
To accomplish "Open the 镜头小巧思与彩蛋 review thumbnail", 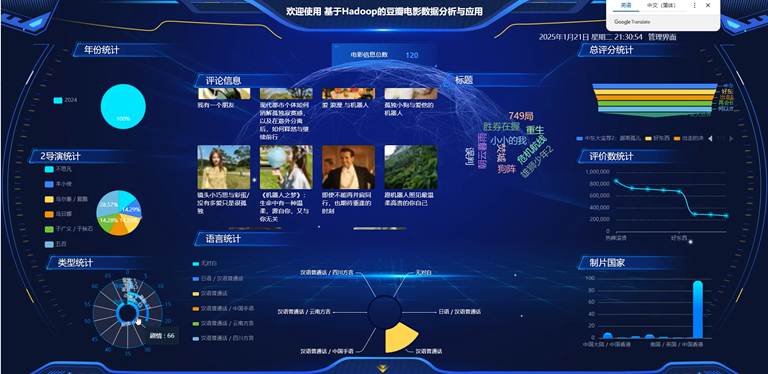I will pos(224,167).
